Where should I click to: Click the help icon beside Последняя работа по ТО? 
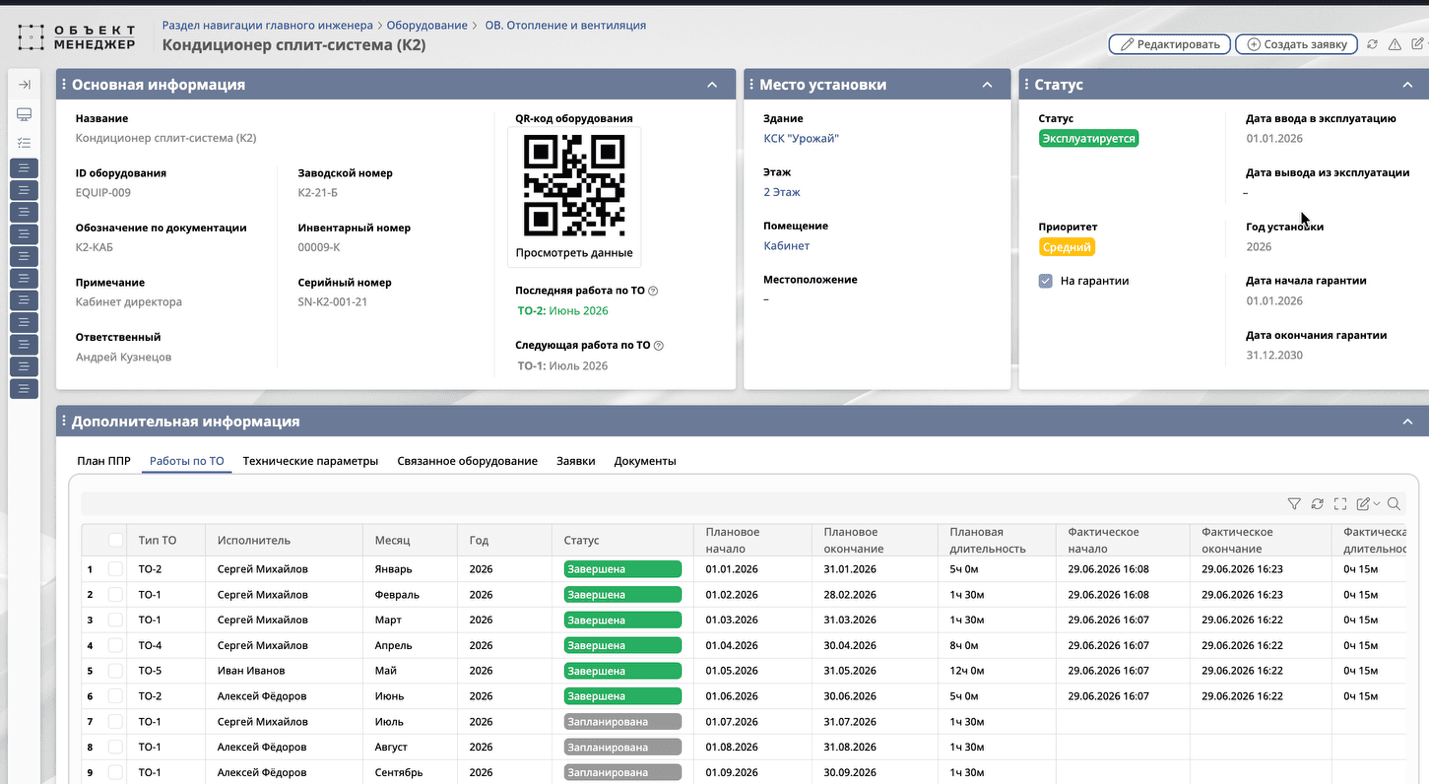[653, 291]
